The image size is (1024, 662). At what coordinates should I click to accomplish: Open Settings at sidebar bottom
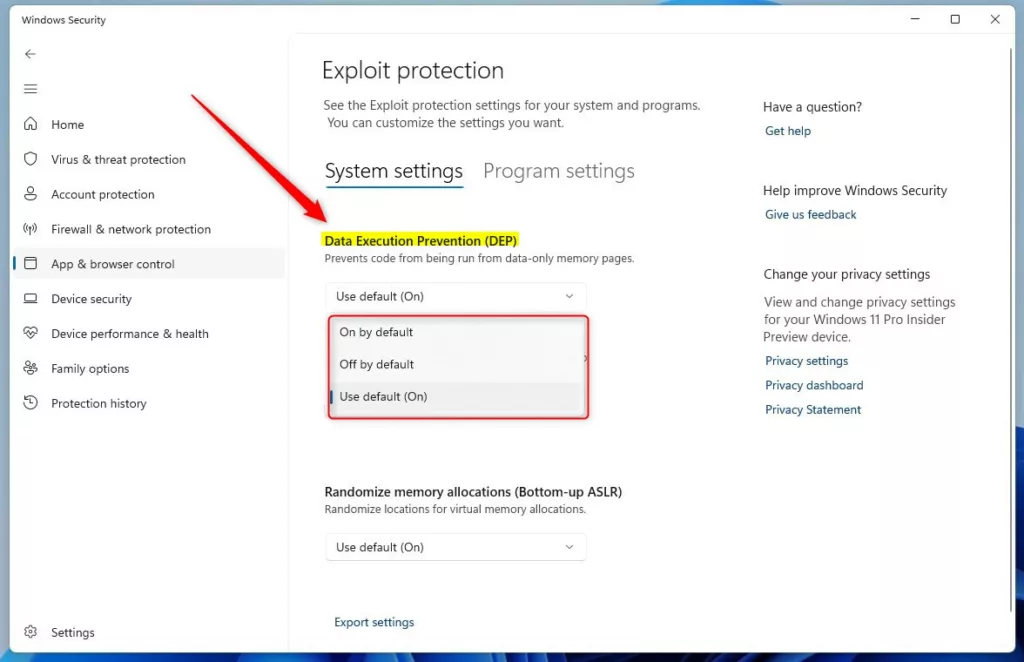(149, 632)
